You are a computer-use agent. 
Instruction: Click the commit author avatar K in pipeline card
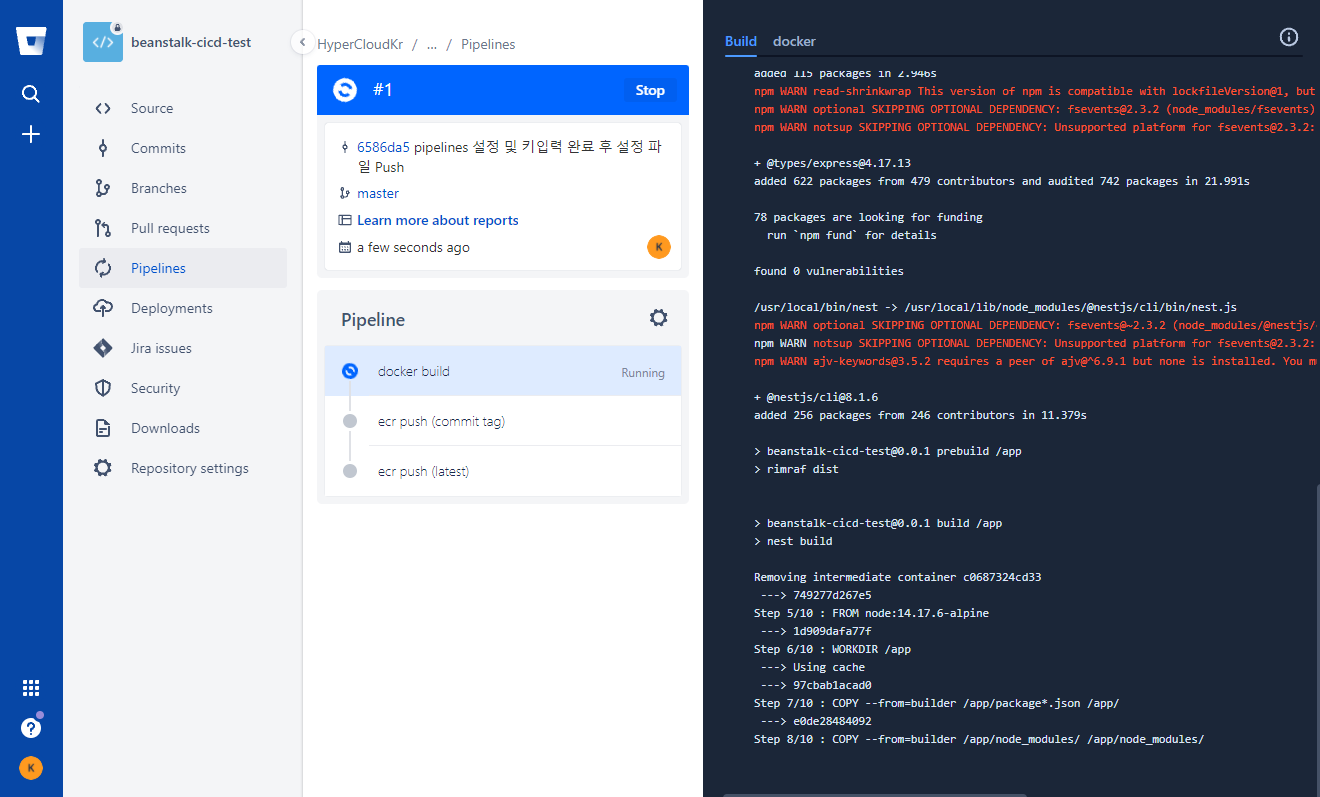pos(659,247)
